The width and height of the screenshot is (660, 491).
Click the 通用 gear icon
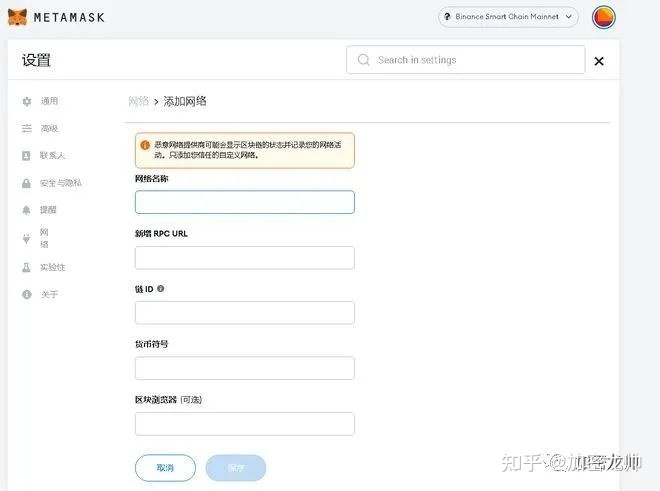tap(27, 101)
